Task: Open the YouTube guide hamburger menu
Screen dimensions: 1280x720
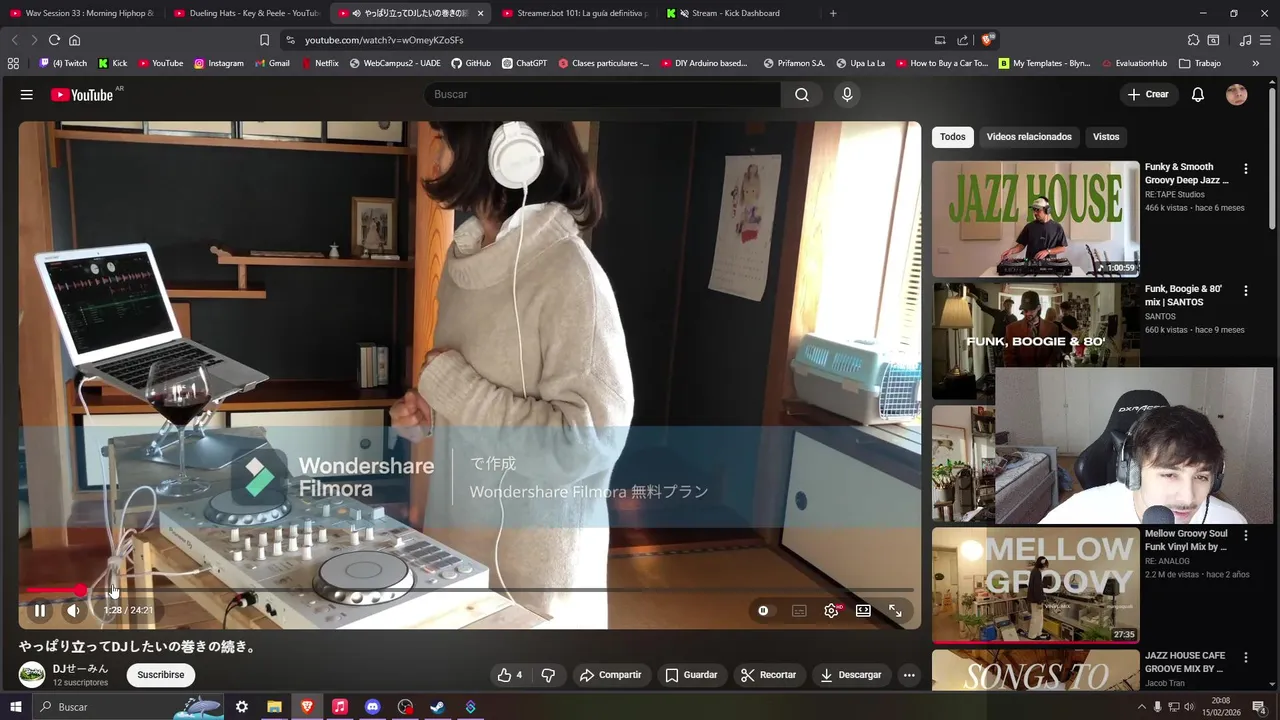Action: pos(27,94)
